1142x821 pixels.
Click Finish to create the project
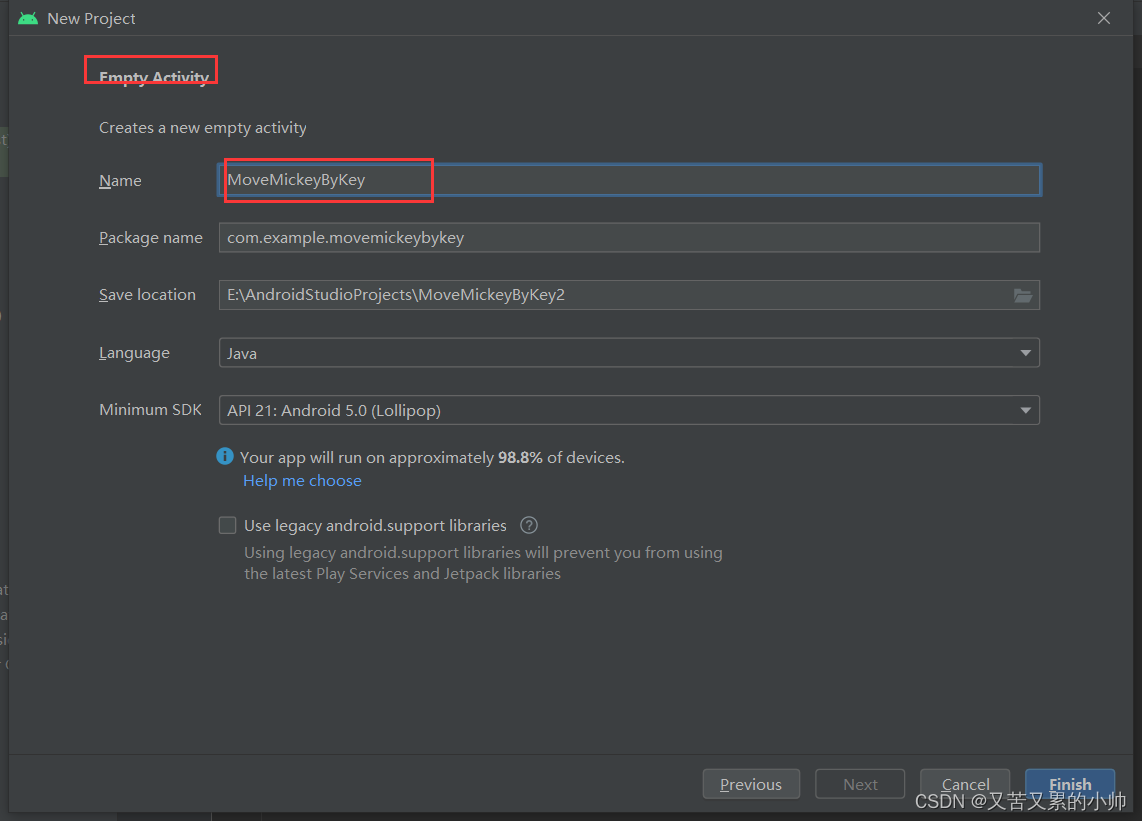pyautogui.click(x=1070, y=784)
